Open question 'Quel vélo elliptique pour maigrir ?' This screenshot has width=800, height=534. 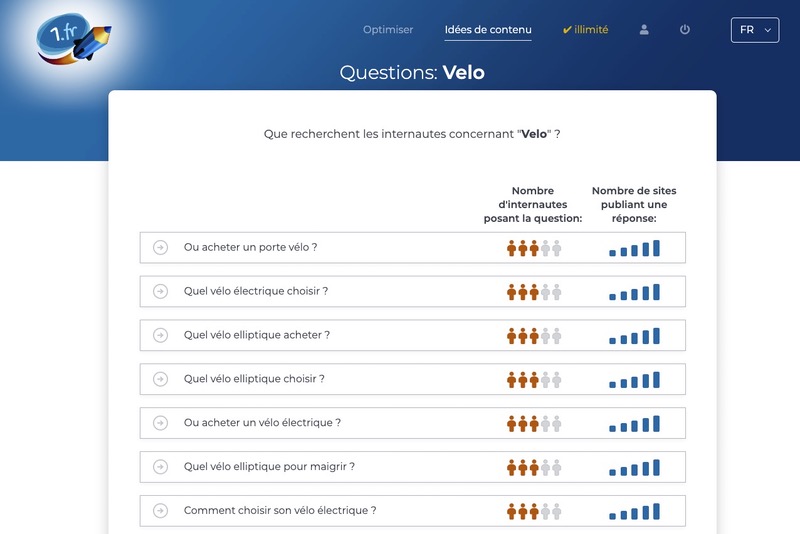[x=269, y=467]
